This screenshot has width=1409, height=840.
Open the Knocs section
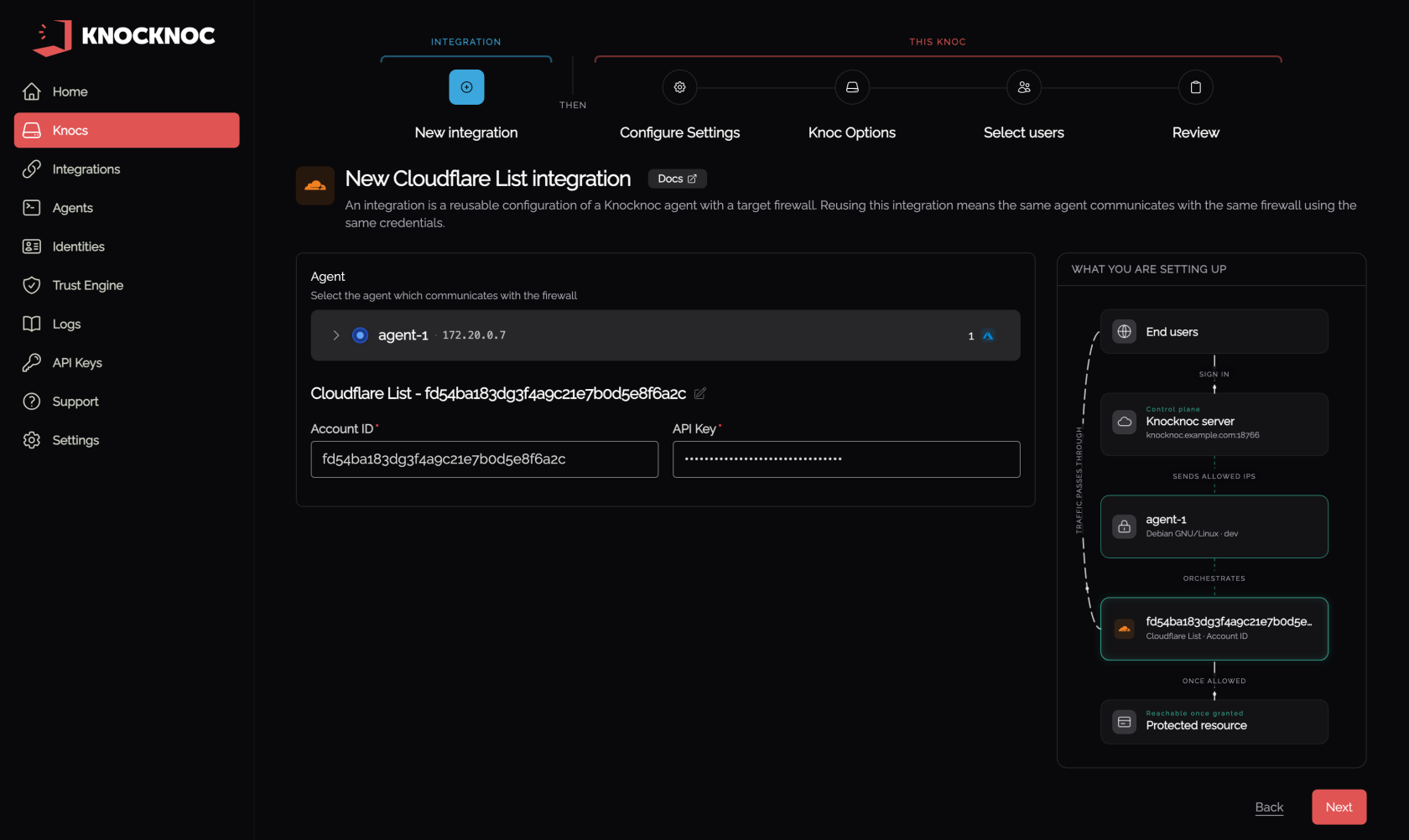tap(127, 130)
